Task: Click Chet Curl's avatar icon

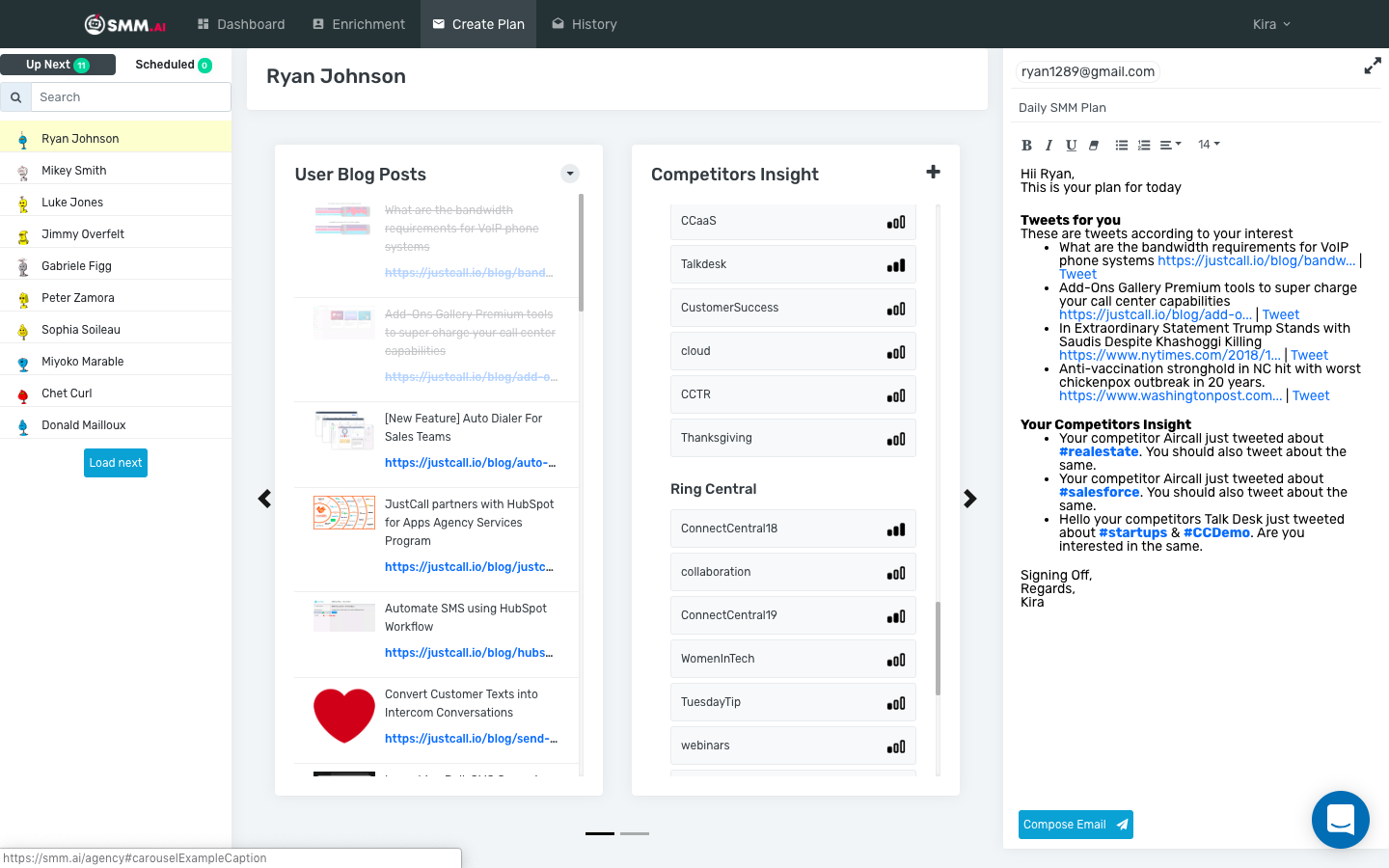Action: click(22, 394)
